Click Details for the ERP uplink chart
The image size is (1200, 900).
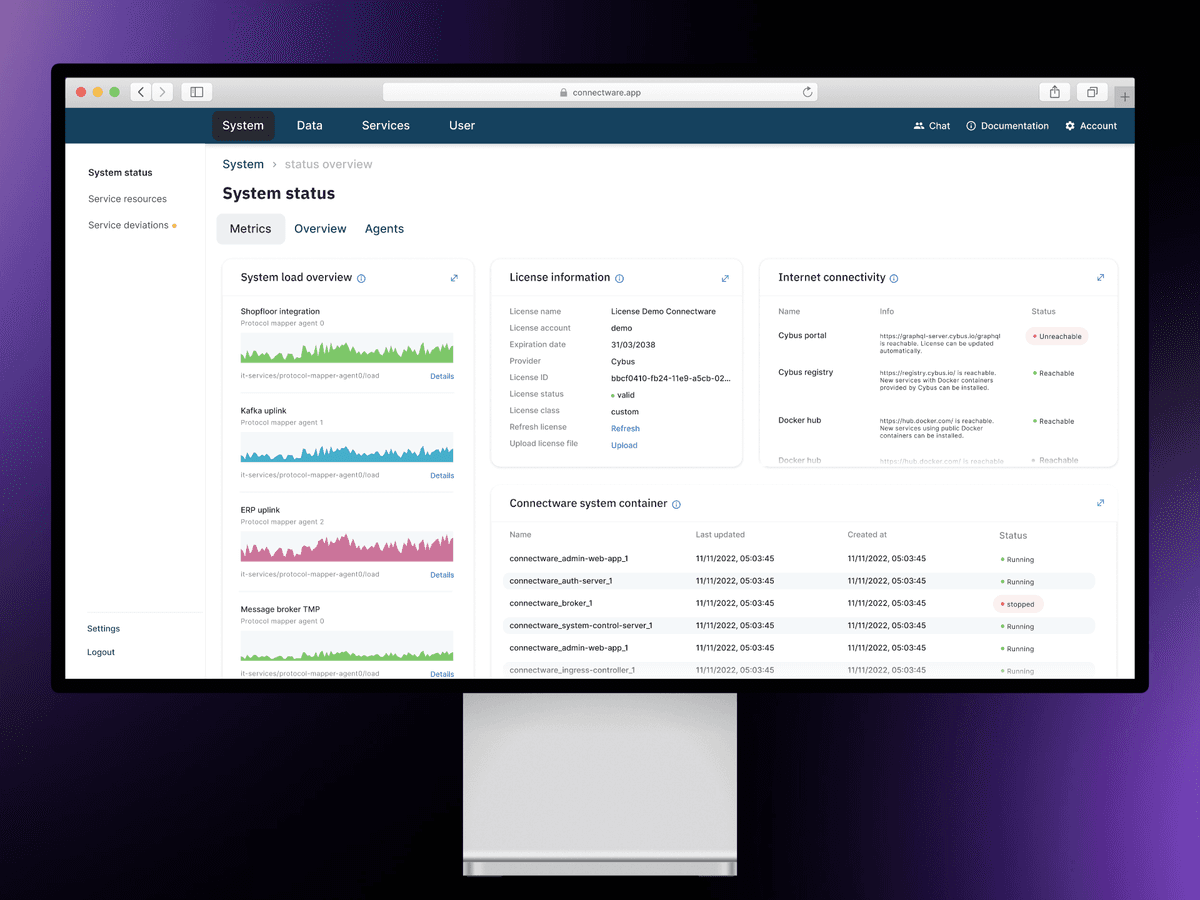[442, 574]
